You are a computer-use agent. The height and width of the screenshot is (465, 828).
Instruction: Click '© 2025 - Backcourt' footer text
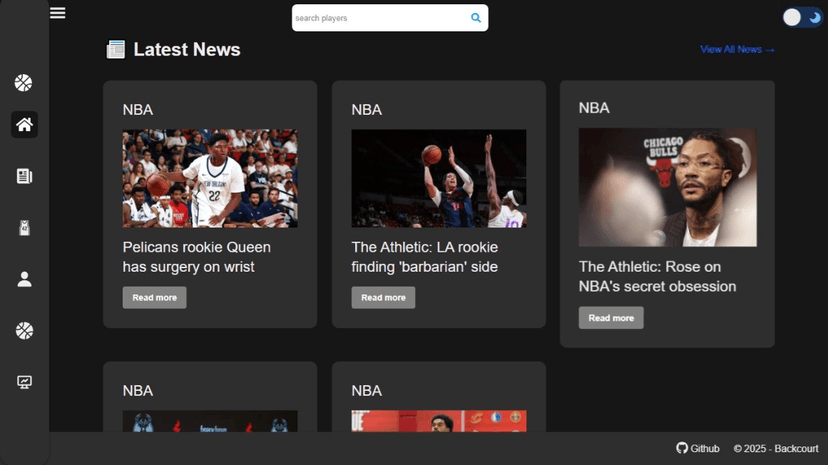pyautogui.click(x=776, y=449)
